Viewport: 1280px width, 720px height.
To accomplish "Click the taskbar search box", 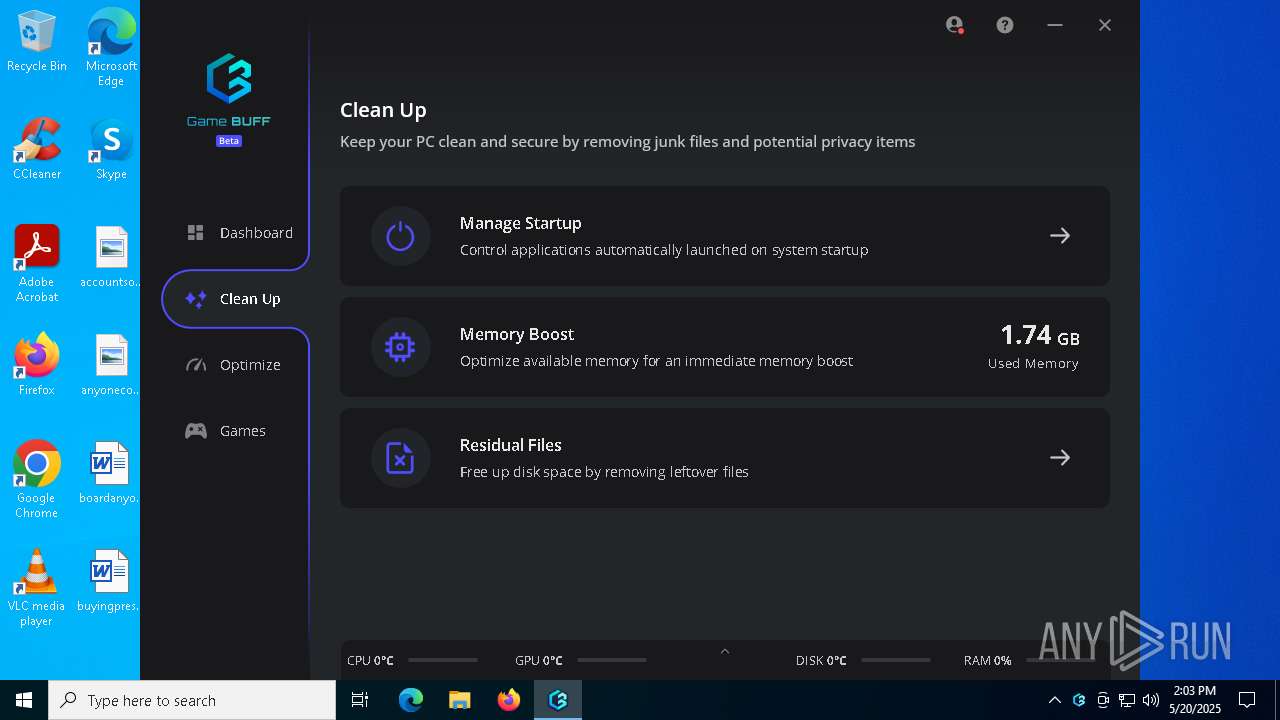I will pyautogui.click(x=192, y=700).
